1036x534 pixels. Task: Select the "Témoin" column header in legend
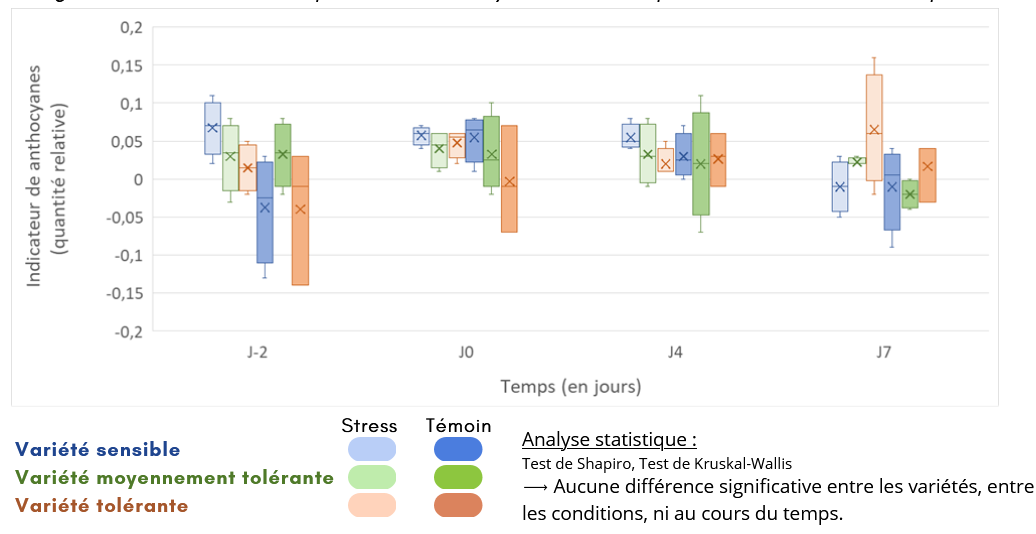(x=458, y=425)
